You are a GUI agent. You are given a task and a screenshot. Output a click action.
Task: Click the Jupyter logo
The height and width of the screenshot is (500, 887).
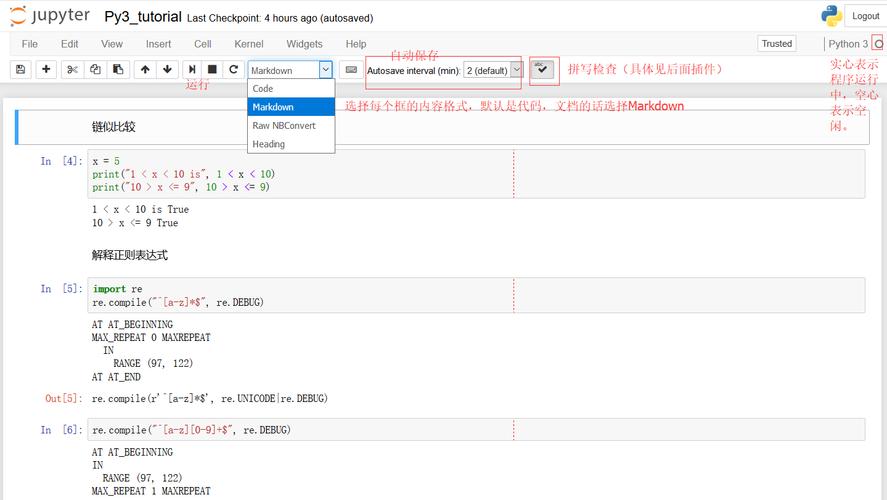click(50, 16)
